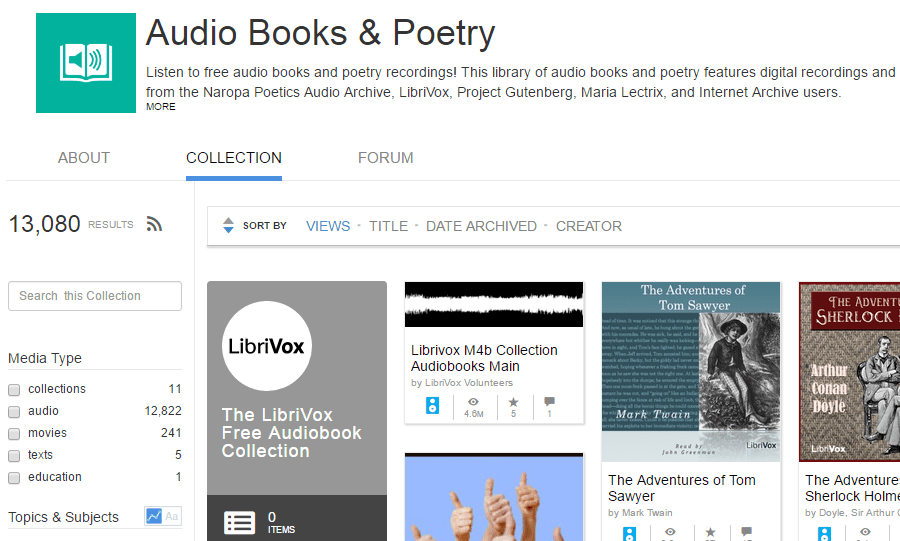Click the Audio Books & Poetry collection logo
Screen dimensions: 900x541
coord(85,63)
